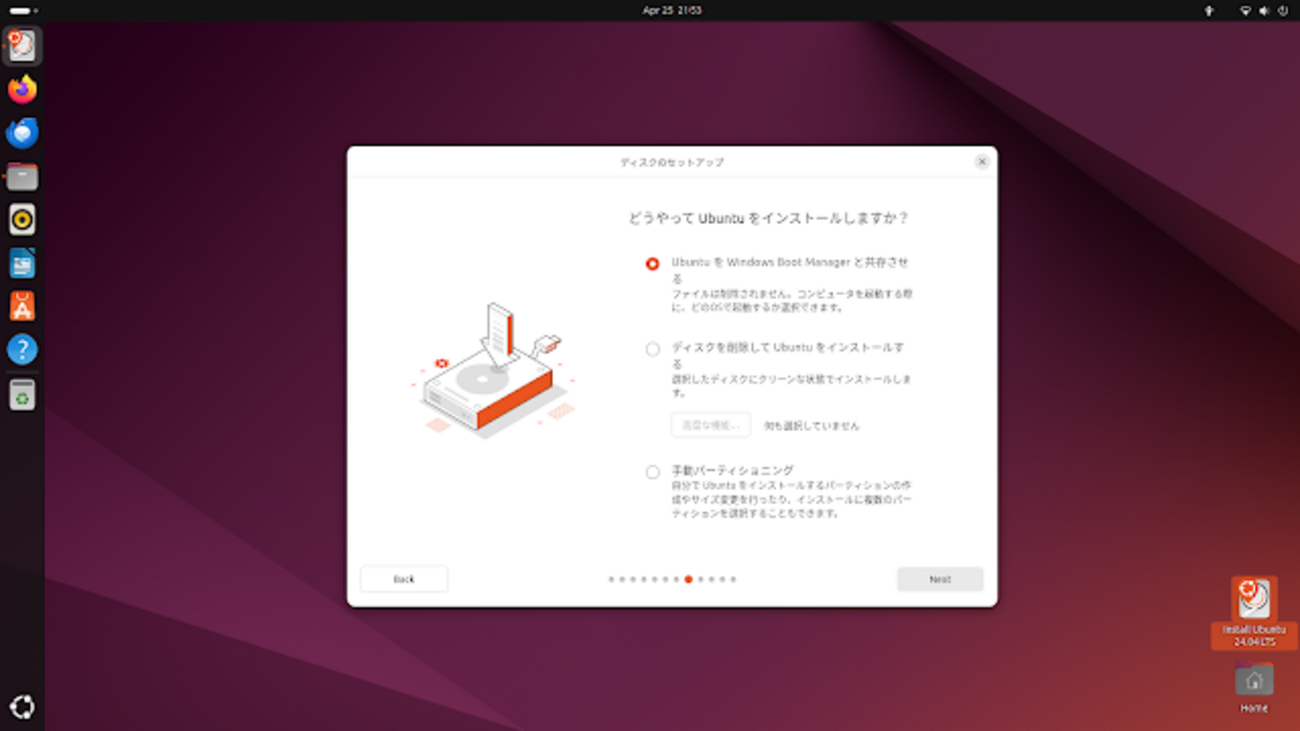Open the system status tray menu
Screen dimensions: 1300x731
[1262, 11]
